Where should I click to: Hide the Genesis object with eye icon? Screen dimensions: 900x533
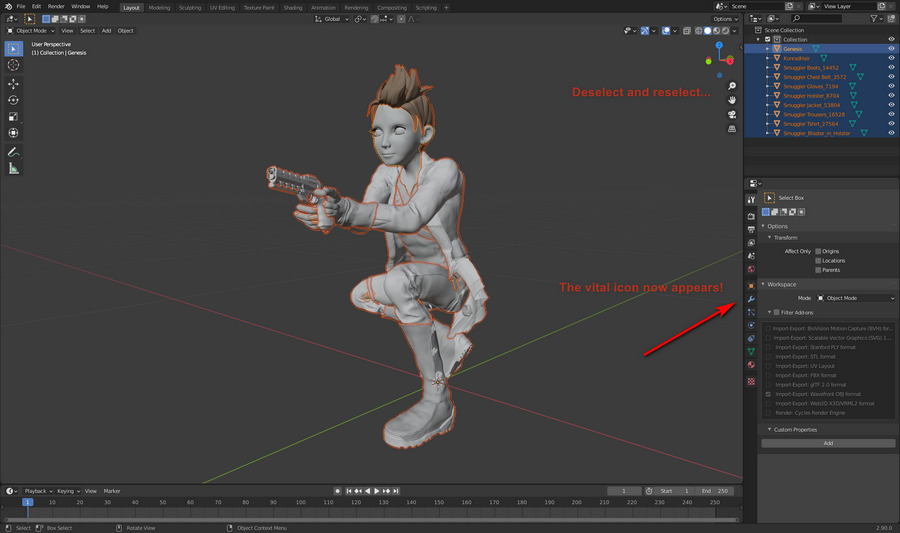tap(891, 48)
